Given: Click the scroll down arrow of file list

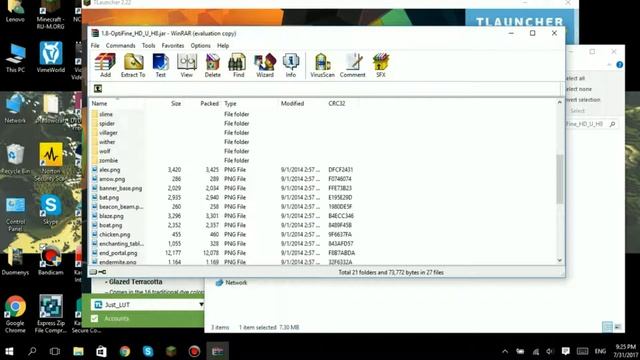Looking at the screenshot, I should pos(560,260).
